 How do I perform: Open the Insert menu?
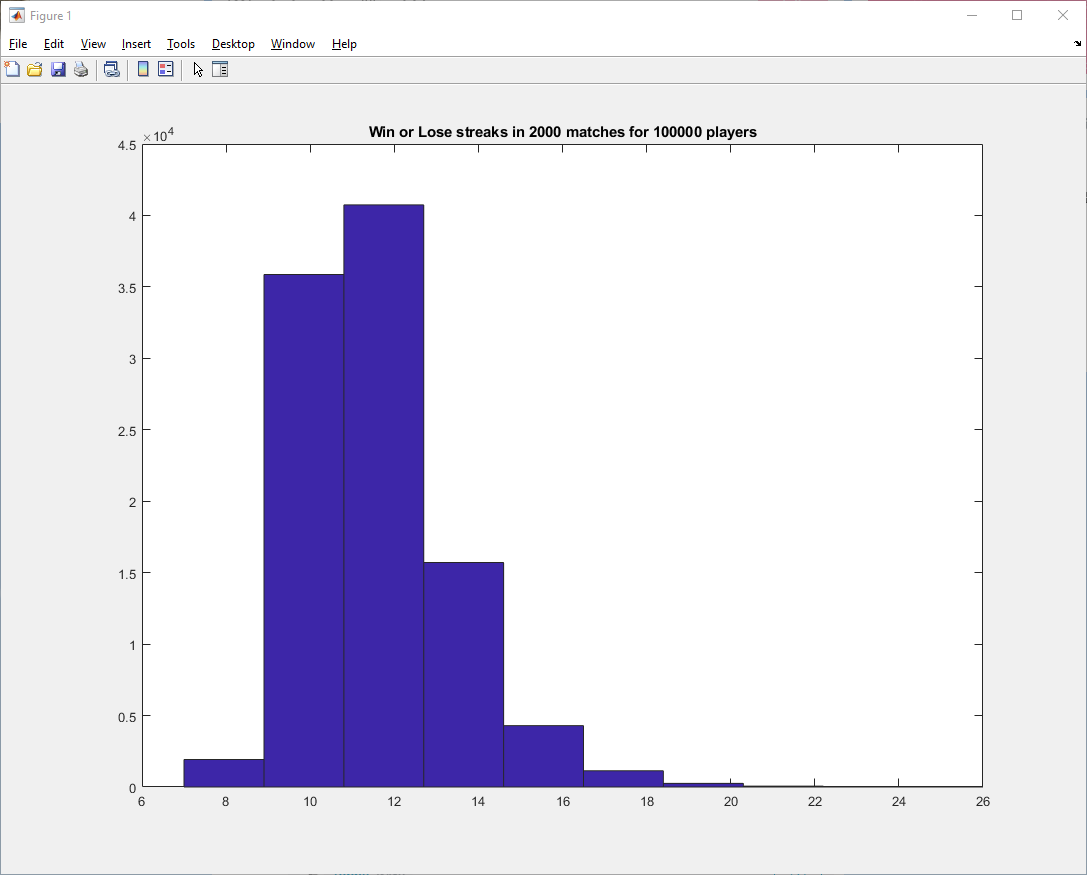(x=136, y=44)
